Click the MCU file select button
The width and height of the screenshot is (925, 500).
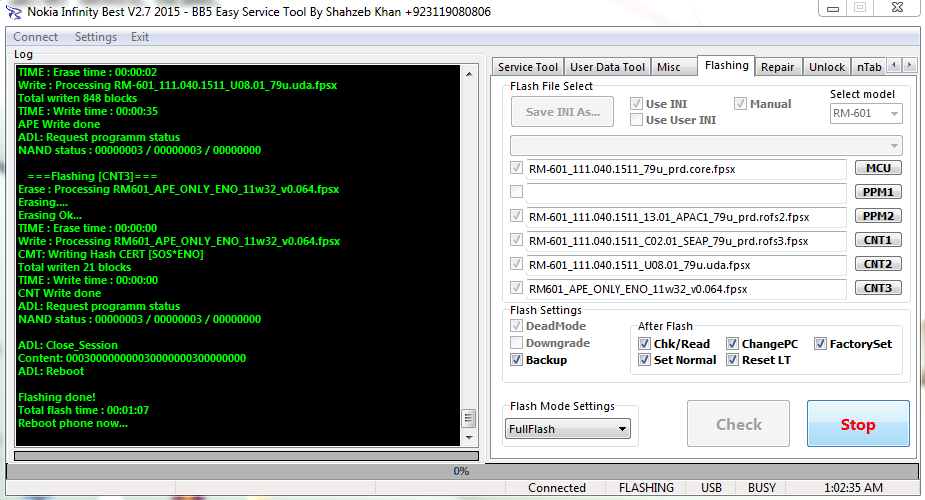878,168
